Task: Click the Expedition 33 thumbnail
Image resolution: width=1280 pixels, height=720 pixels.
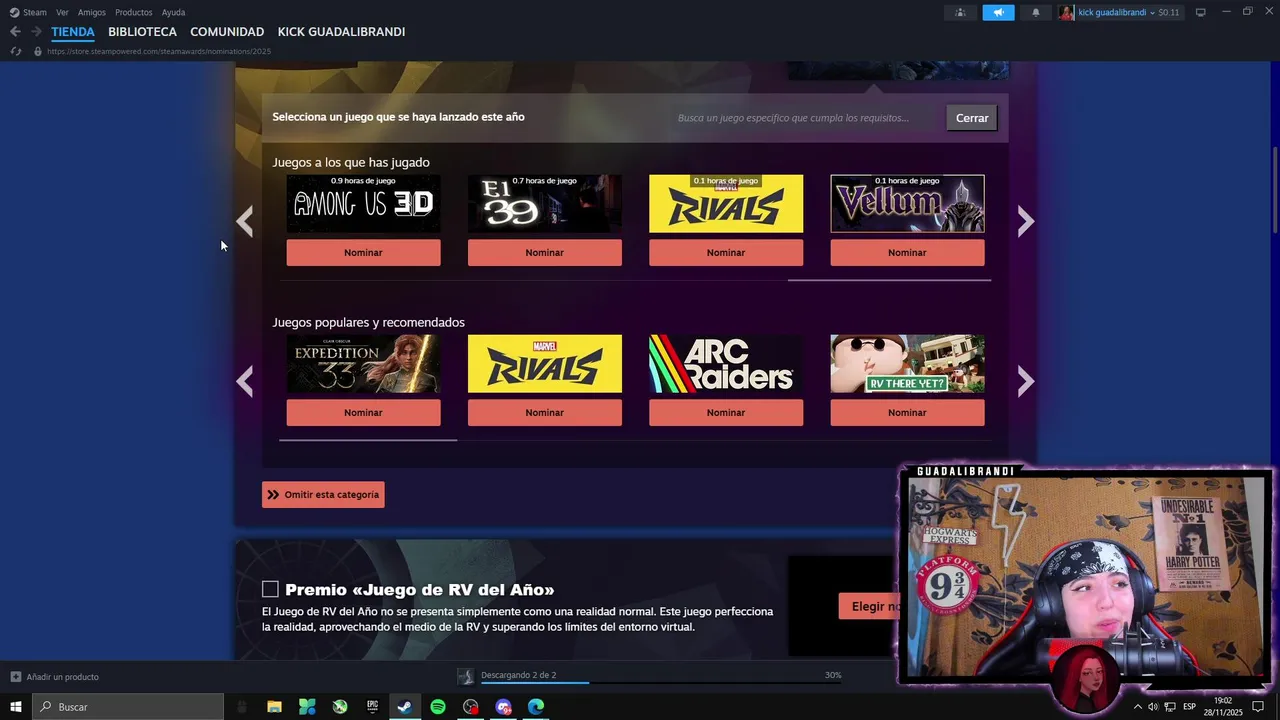Action: 363,364
